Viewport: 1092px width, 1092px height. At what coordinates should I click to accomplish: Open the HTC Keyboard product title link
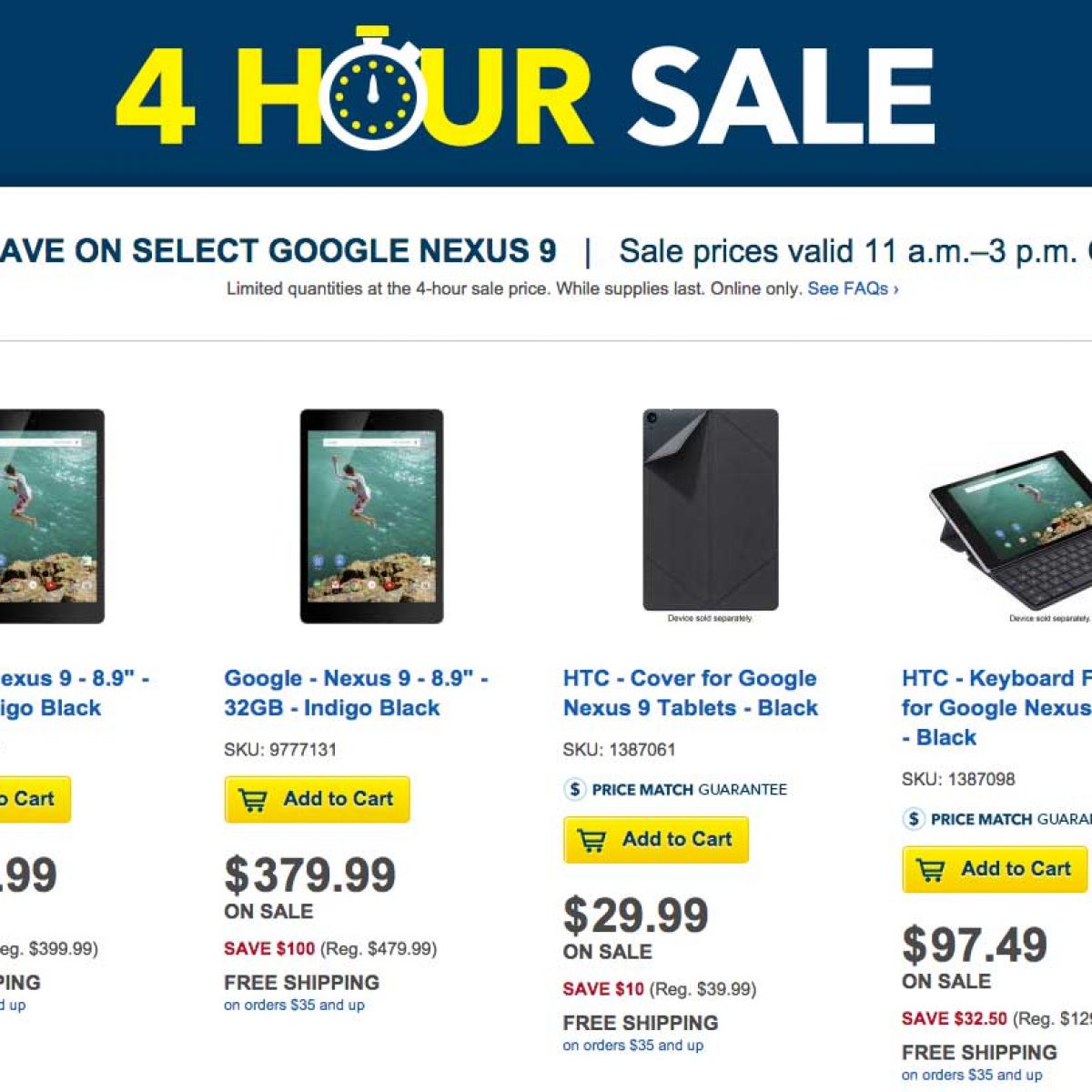pyautogui.click(x=996, y=708)
